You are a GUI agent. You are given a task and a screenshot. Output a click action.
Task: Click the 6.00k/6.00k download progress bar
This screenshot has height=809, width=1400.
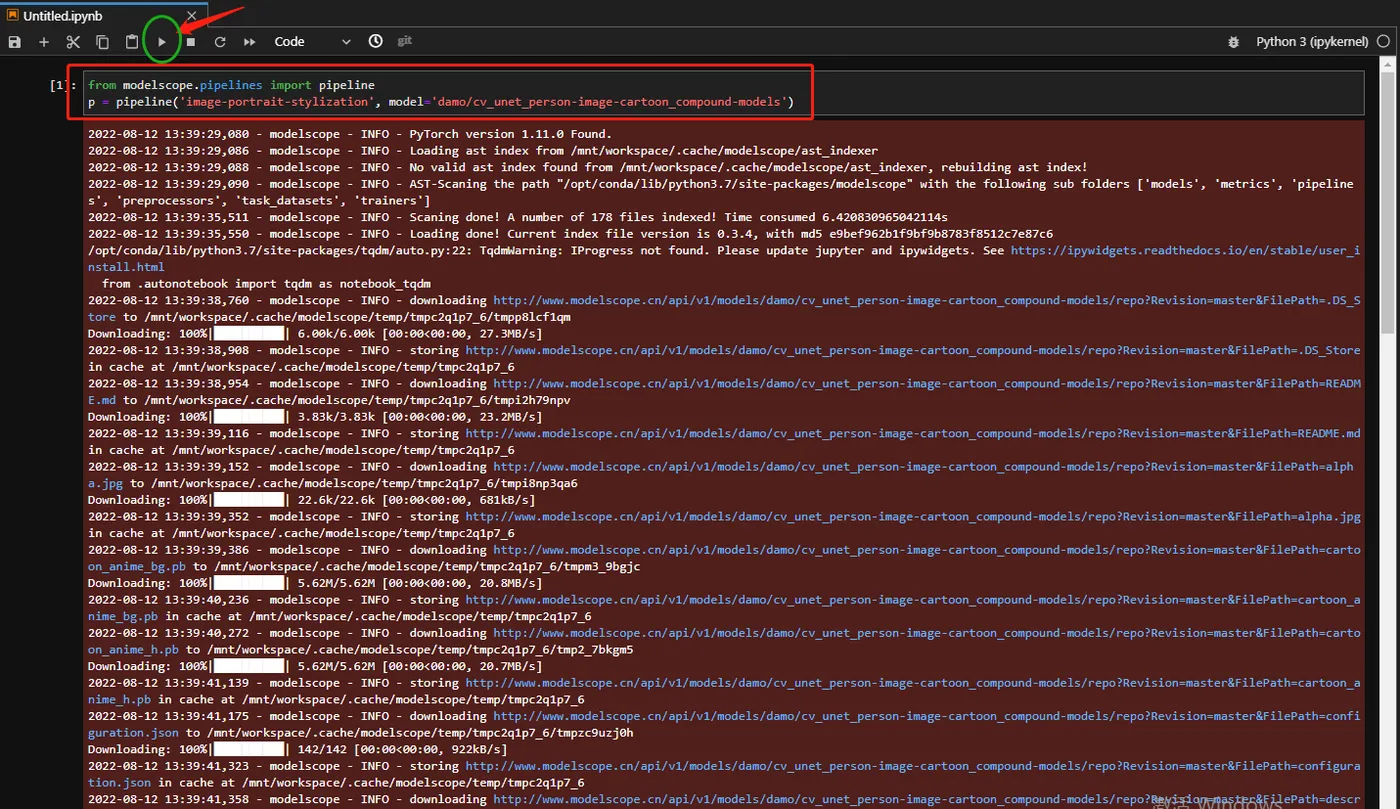pos(249,333)
